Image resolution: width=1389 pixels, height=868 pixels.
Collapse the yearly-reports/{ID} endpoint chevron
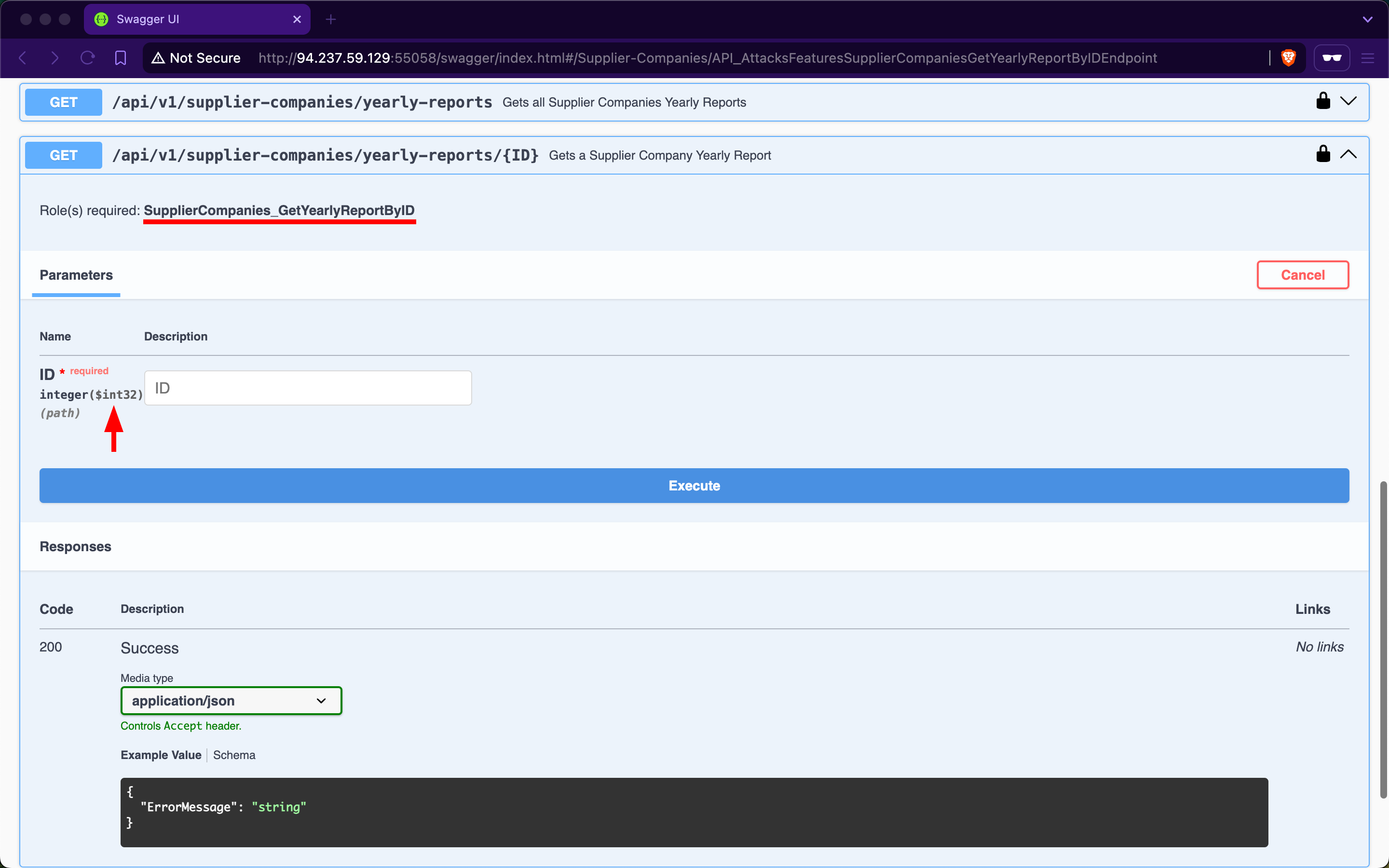click(x=1348, y=154)
